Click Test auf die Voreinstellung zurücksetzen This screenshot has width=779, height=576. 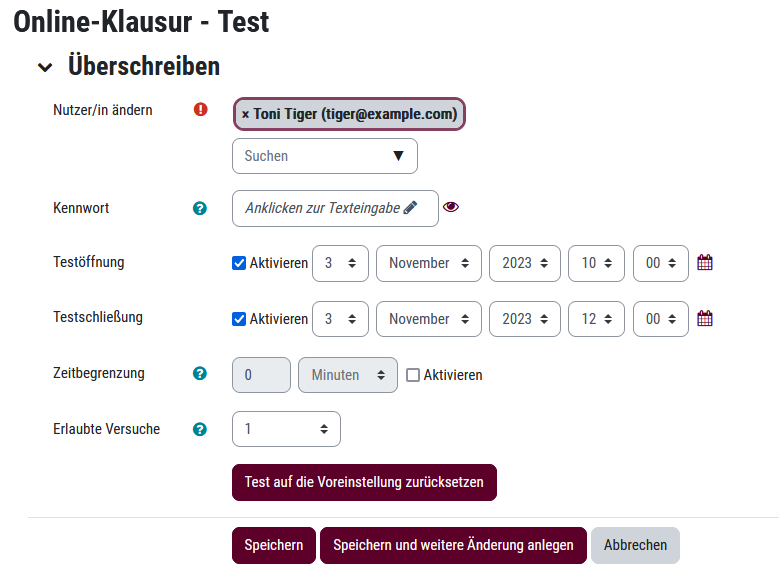[x=364, y=482]
